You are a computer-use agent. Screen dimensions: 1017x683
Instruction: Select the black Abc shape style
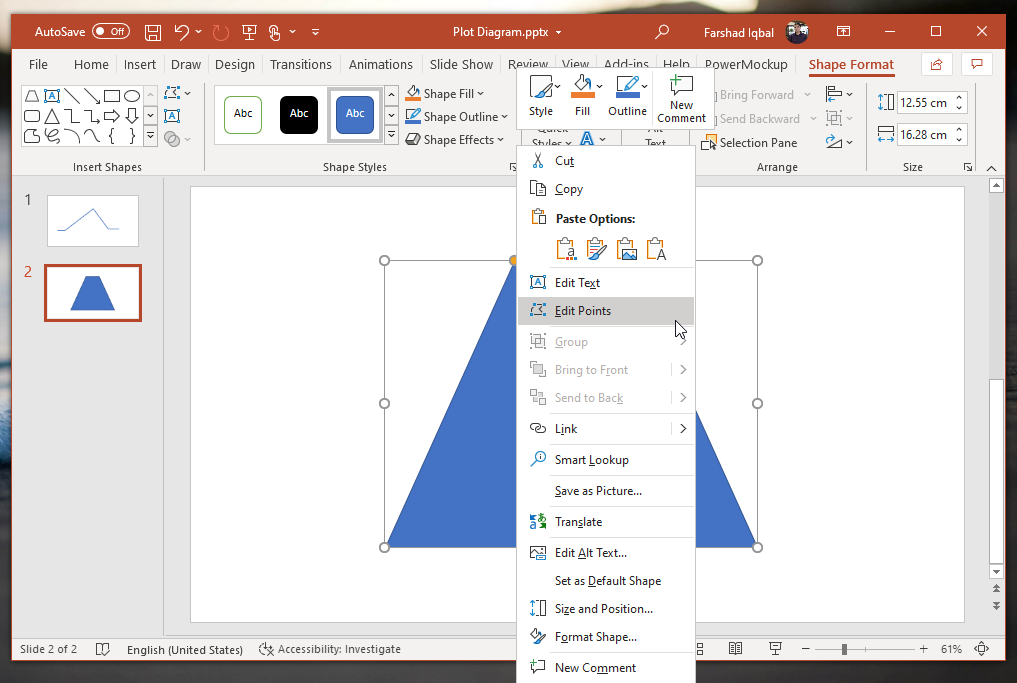coord(299,114)
